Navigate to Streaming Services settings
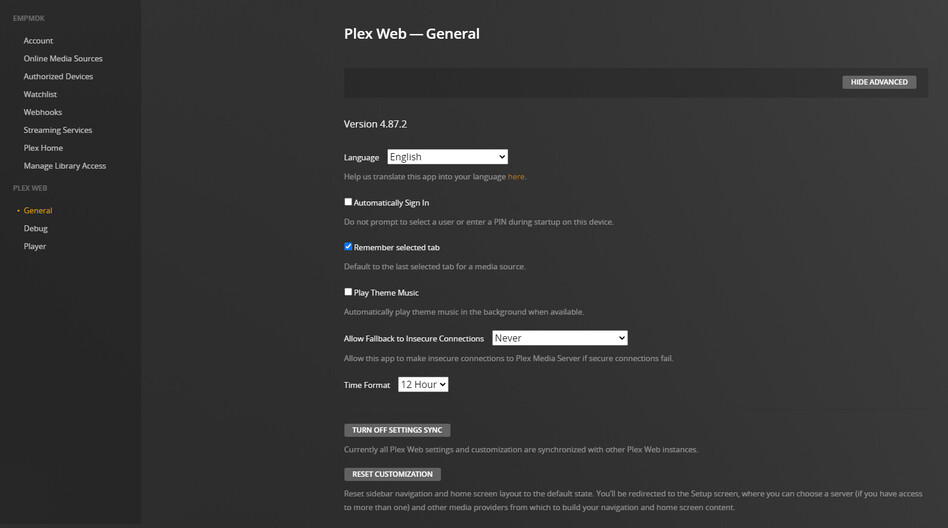The image size is (948, 528). click(58, 130)
